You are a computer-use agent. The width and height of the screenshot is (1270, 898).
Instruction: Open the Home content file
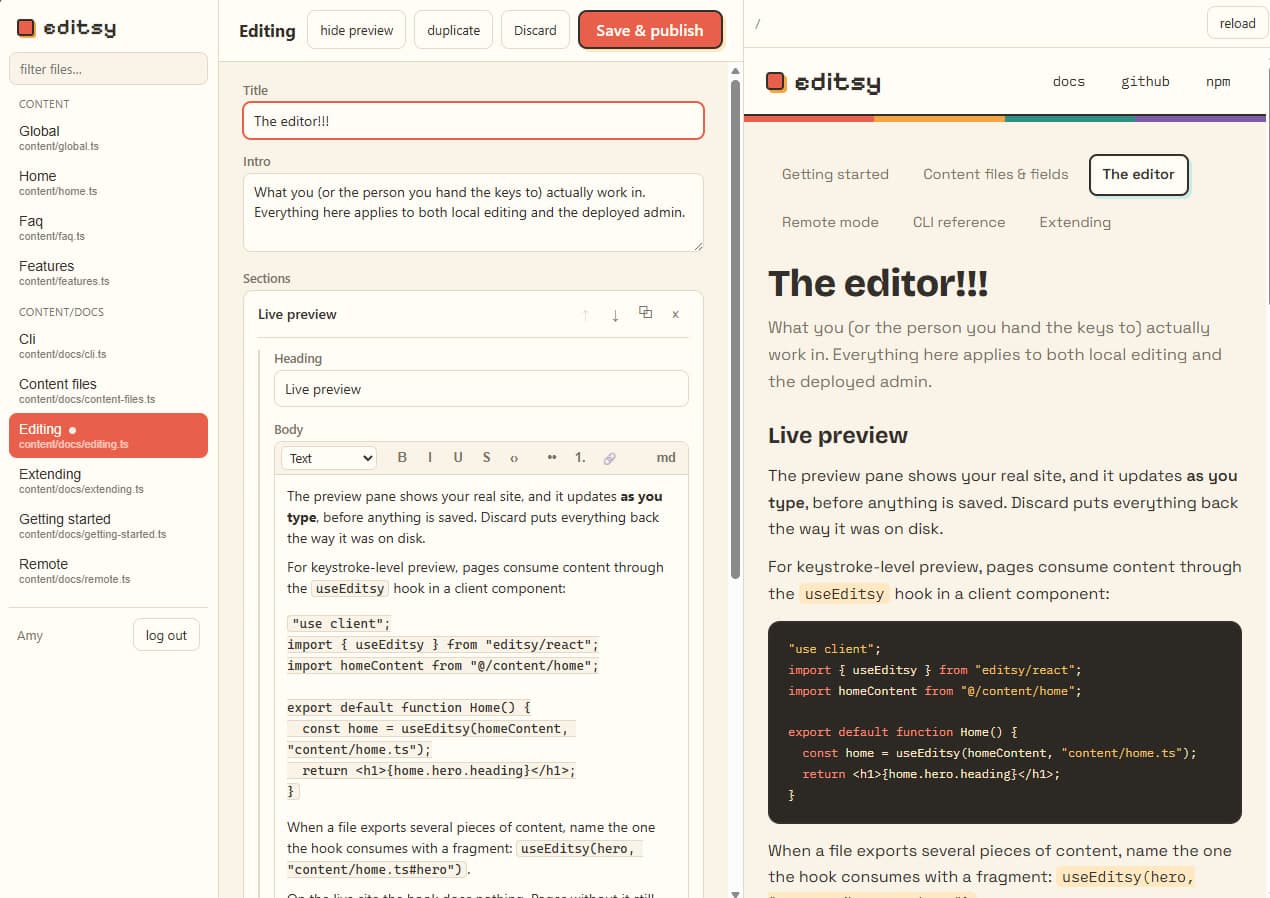click(108, 183)
